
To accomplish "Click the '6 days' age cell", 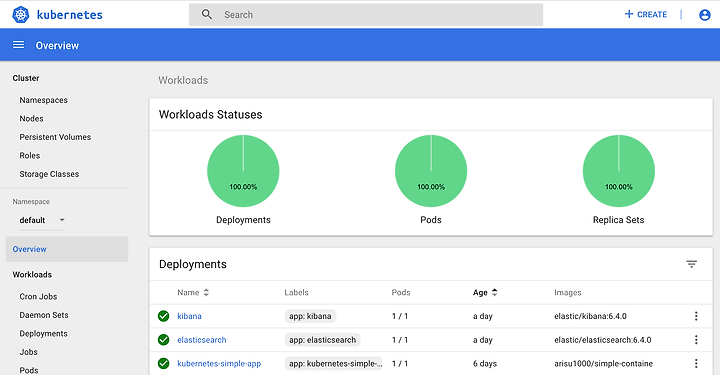I will click(x=485, y=364).
